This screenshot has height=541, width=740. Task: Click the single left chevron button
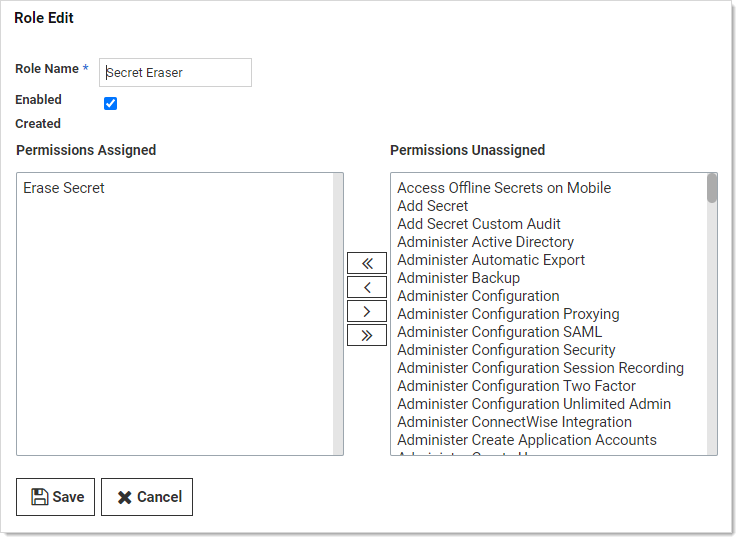pos(366,287)
